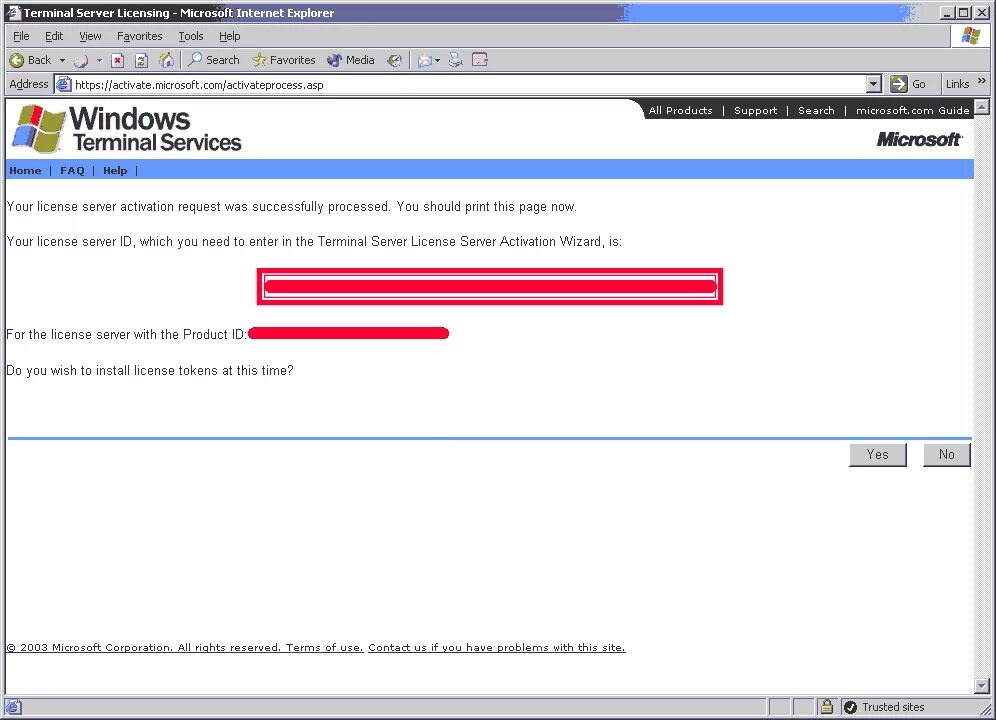Click the SSL padlock icon in status bar
This screenshot has height=720, width=996.
tap(826, 707)
